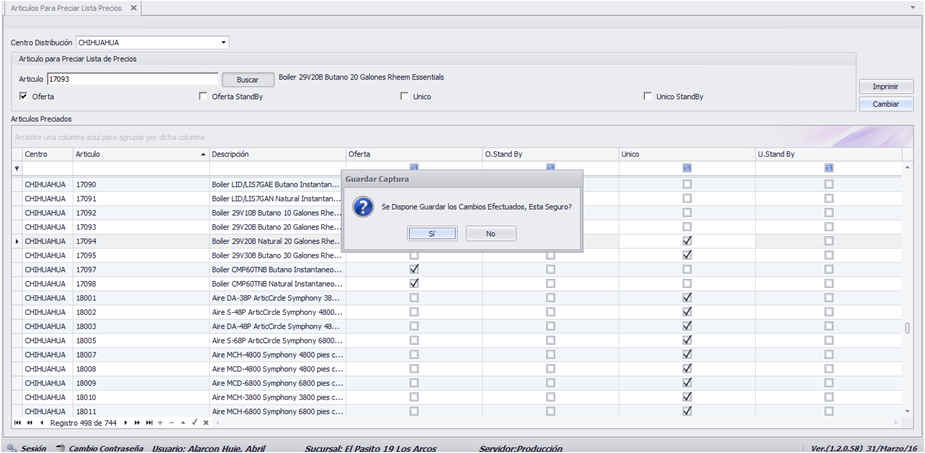Click the Cambio Contraseña icon
Image resolution: width=925 pixels, height=453 pixels.
tap(60, 448)
